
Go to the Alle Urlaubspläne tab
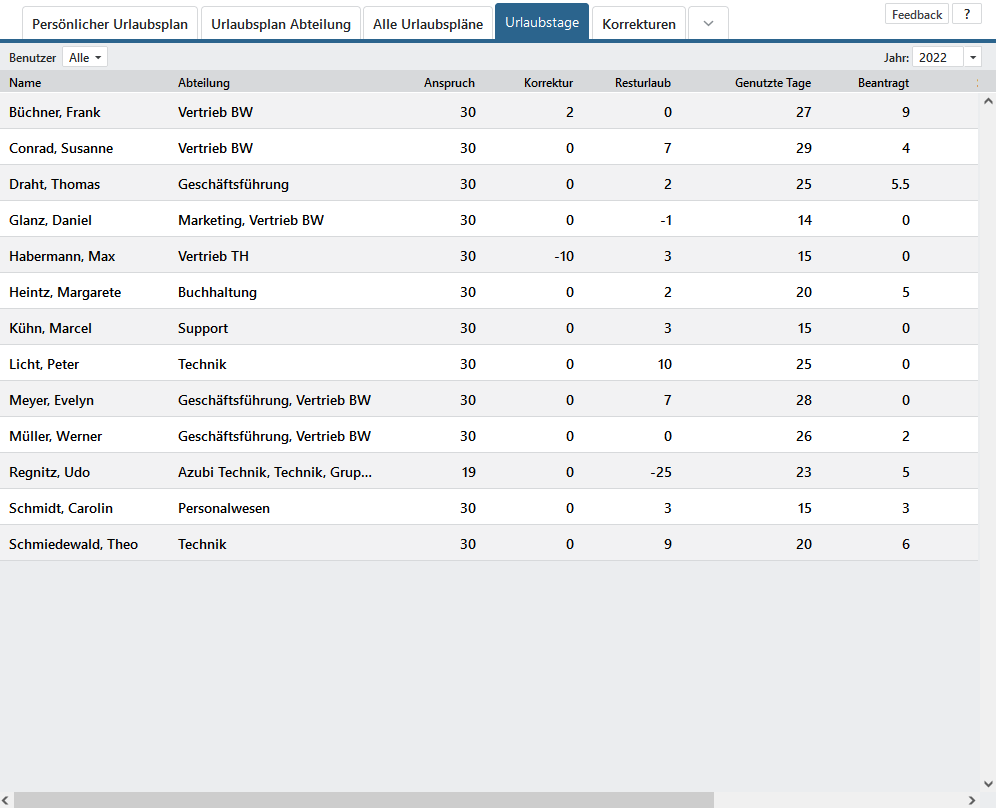click(428, 24)
